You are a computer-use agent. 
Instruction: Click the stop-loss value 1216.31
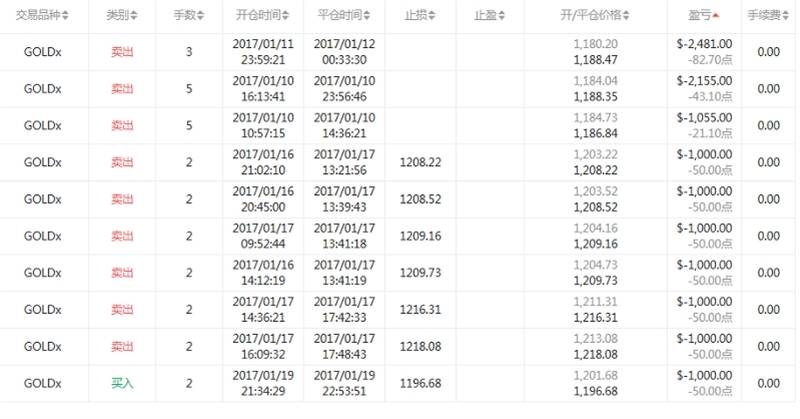[420, 310]
